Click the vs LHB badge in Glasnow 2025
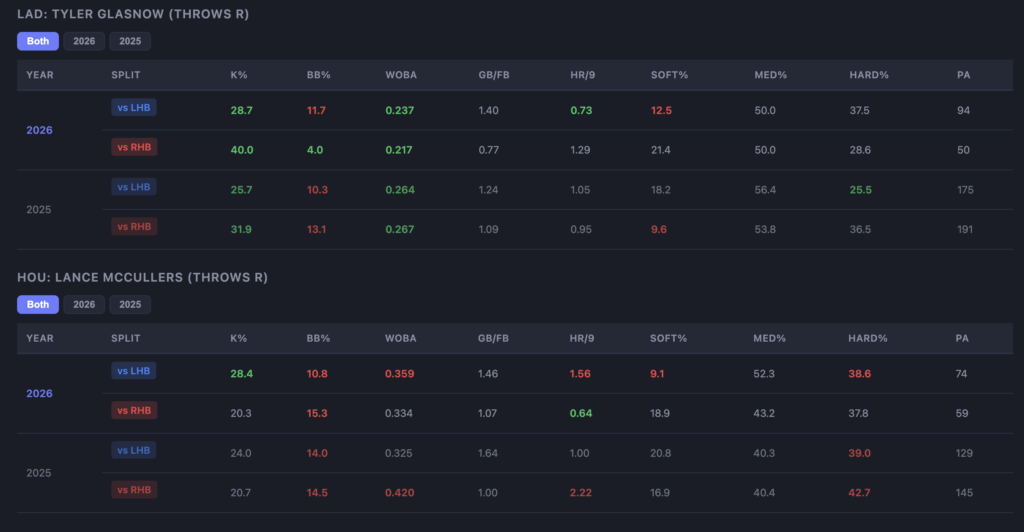This screenshot has width=1024, height=532. [134, 187]
